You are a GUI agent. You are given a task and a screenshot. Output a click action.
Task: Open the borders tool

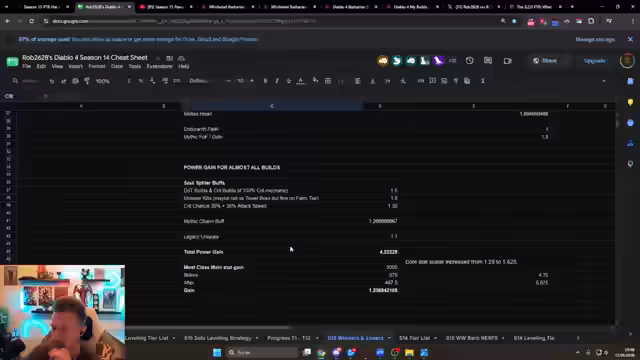[328, 81]
